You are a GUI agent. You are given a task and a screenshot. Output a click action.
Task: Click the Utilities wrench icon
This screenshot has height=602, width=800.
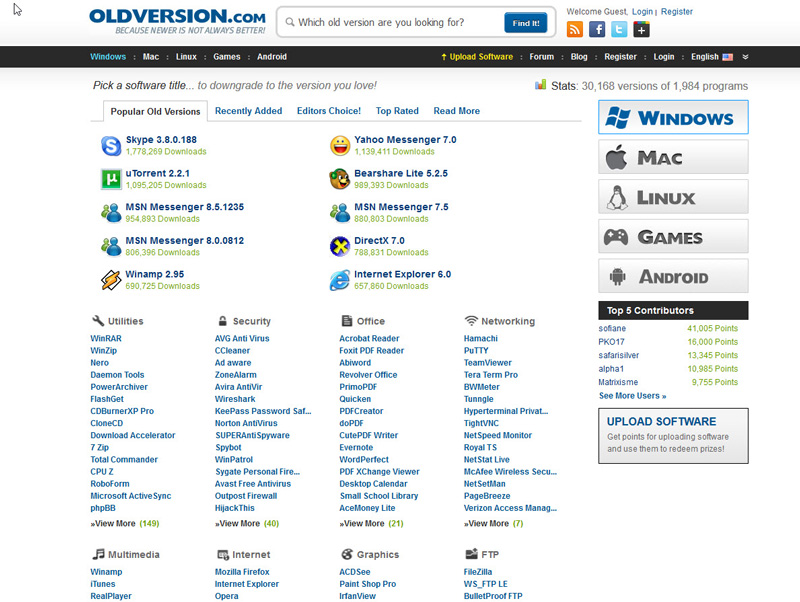pyautogui.click(x=98, y=320)
